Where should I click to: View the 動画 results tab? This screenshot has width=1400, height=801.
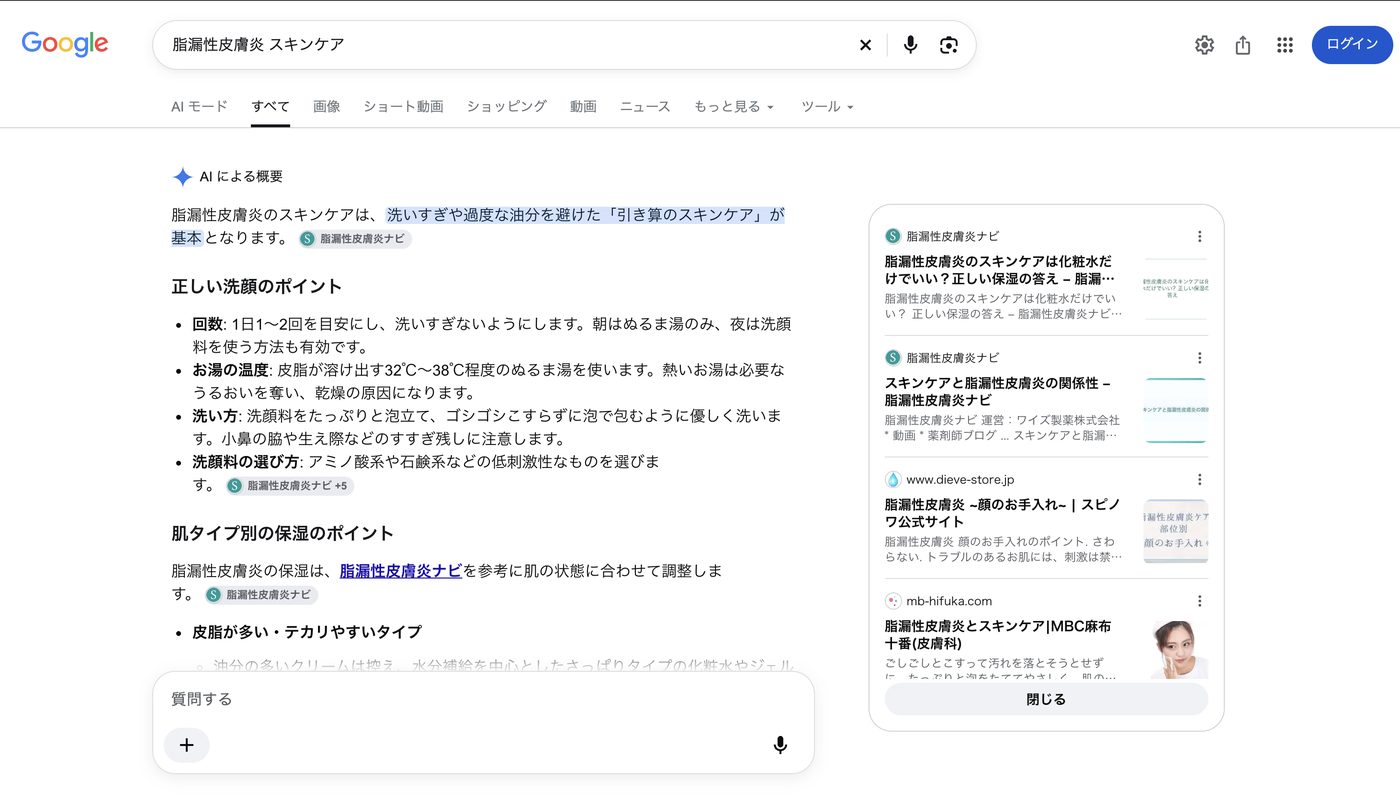tap(583, 107)
